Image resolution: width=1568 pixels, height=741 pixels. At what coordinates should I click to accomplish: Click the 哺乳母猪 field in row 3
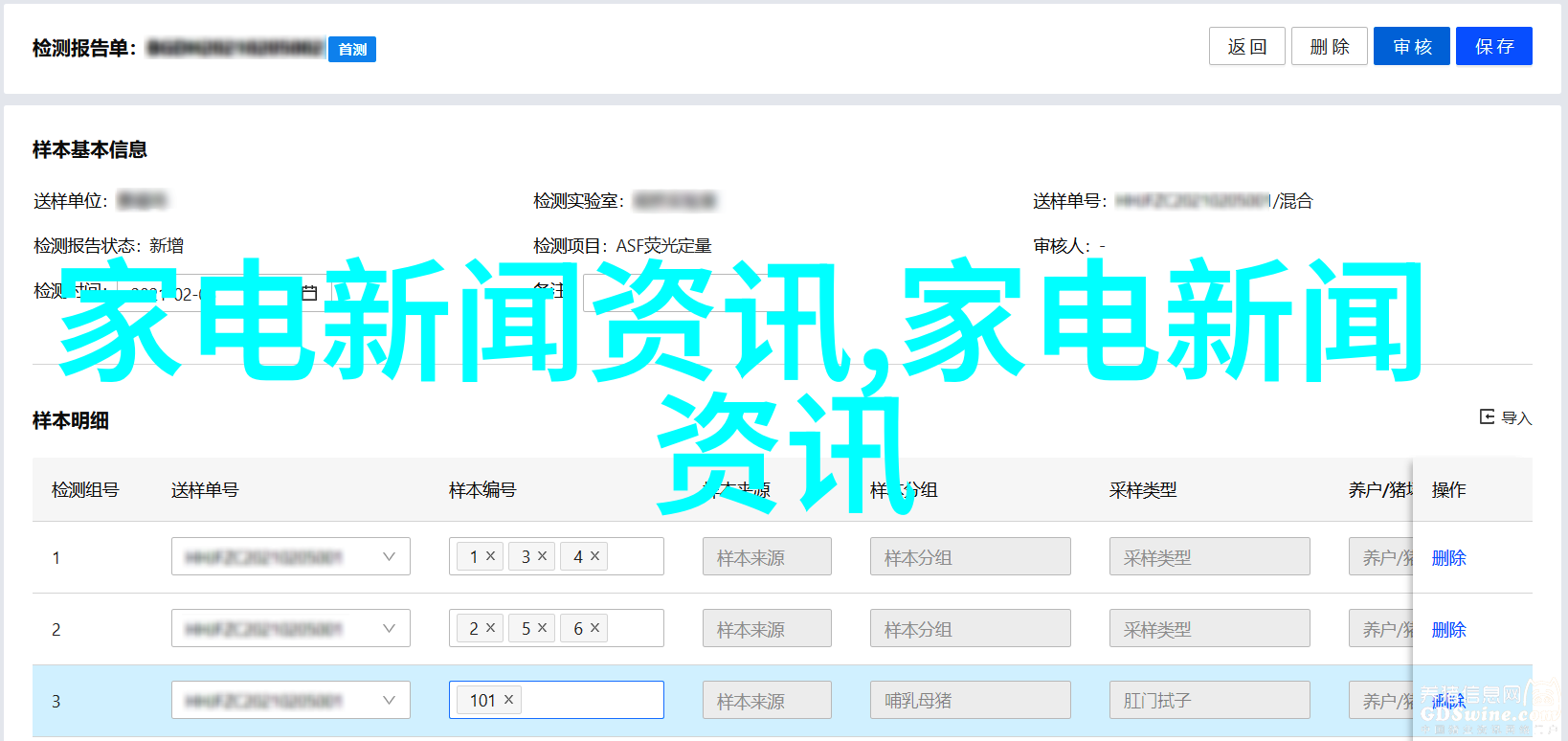(970, 700)
